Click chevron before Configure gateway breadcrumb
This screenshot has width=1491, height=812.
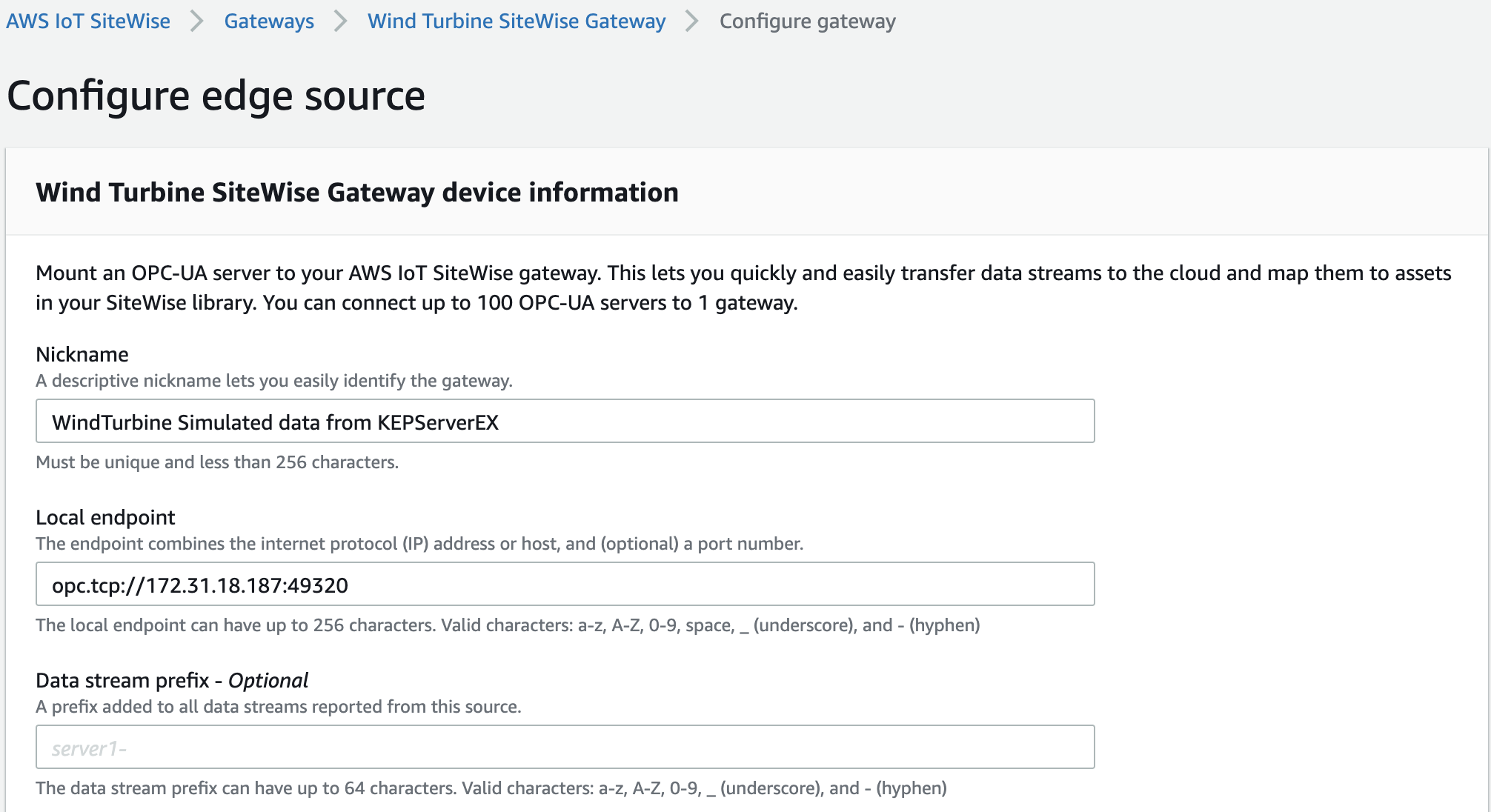pos(692,21)
